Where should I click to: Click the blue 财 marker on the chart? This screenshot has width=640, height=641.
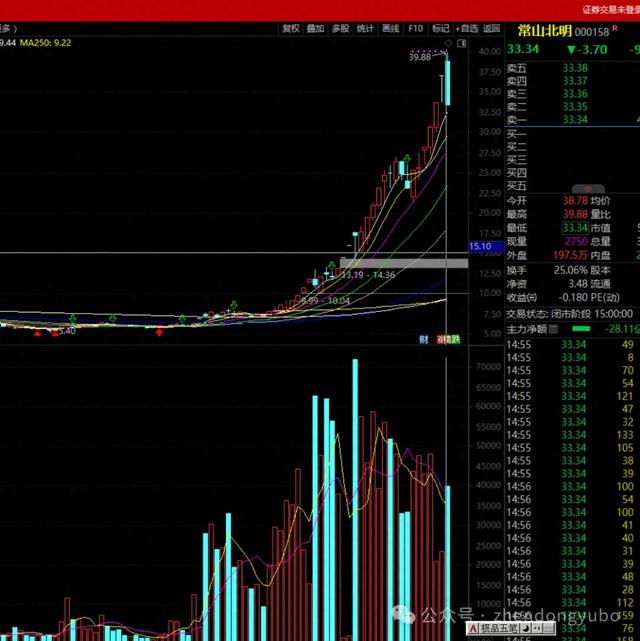click(x=424, y=340)
